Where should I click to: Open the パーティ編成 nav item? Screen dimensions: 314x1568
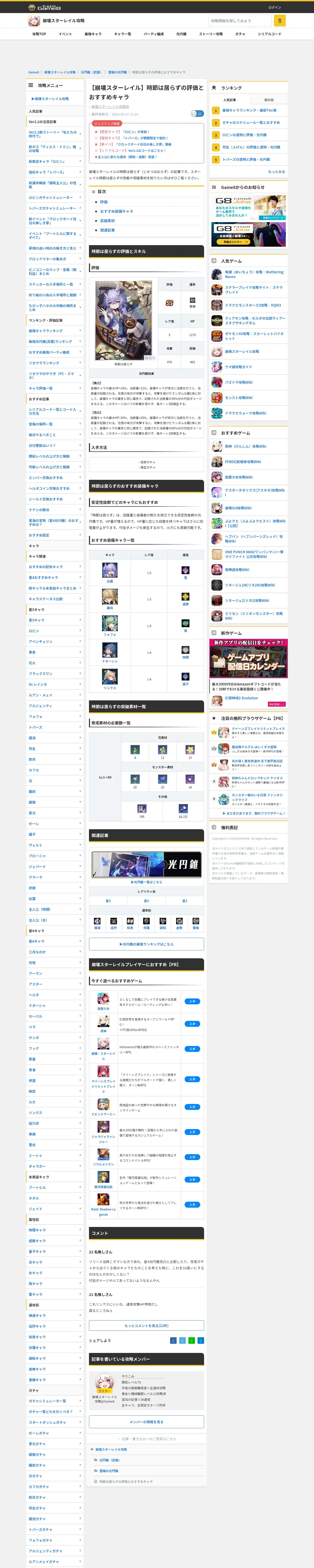point(153,34)
